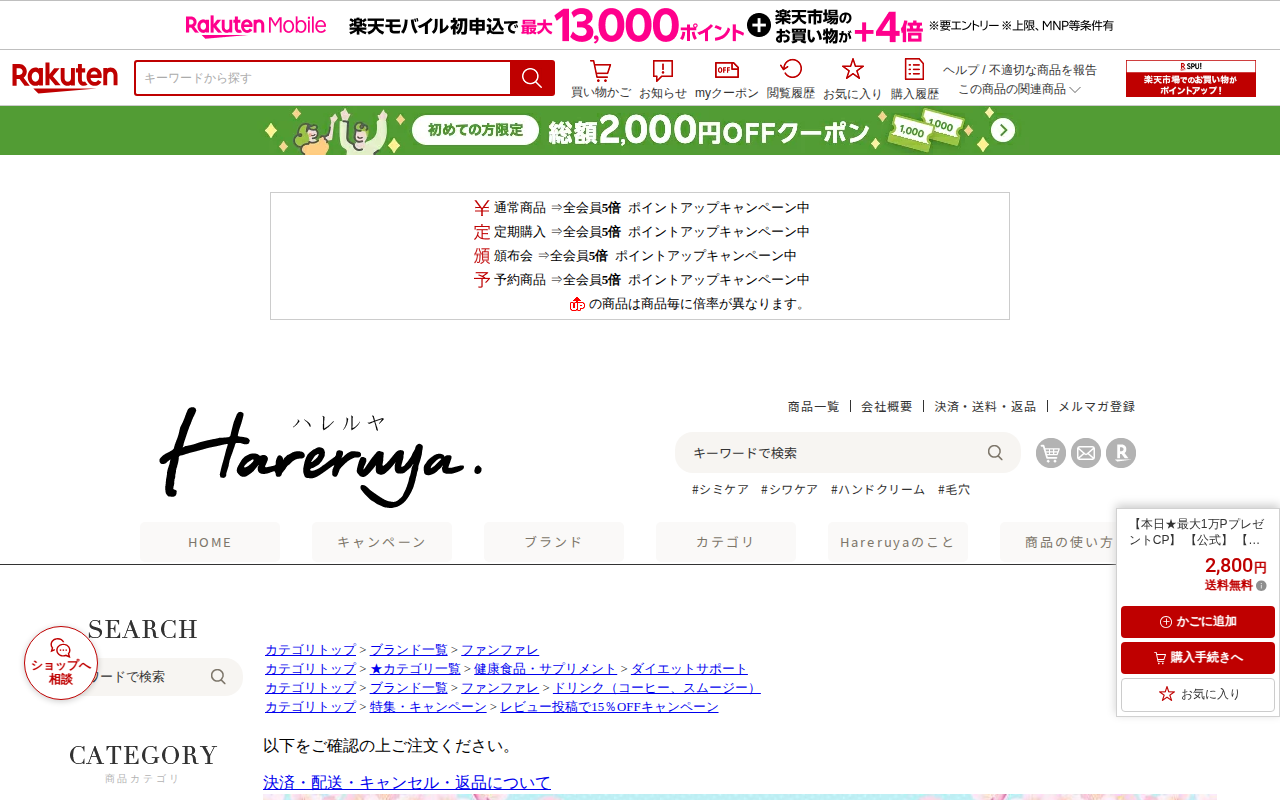1280x800 pixels.
Task: Click the gray Rakuten R icon
Action: tap(1121, 453)
